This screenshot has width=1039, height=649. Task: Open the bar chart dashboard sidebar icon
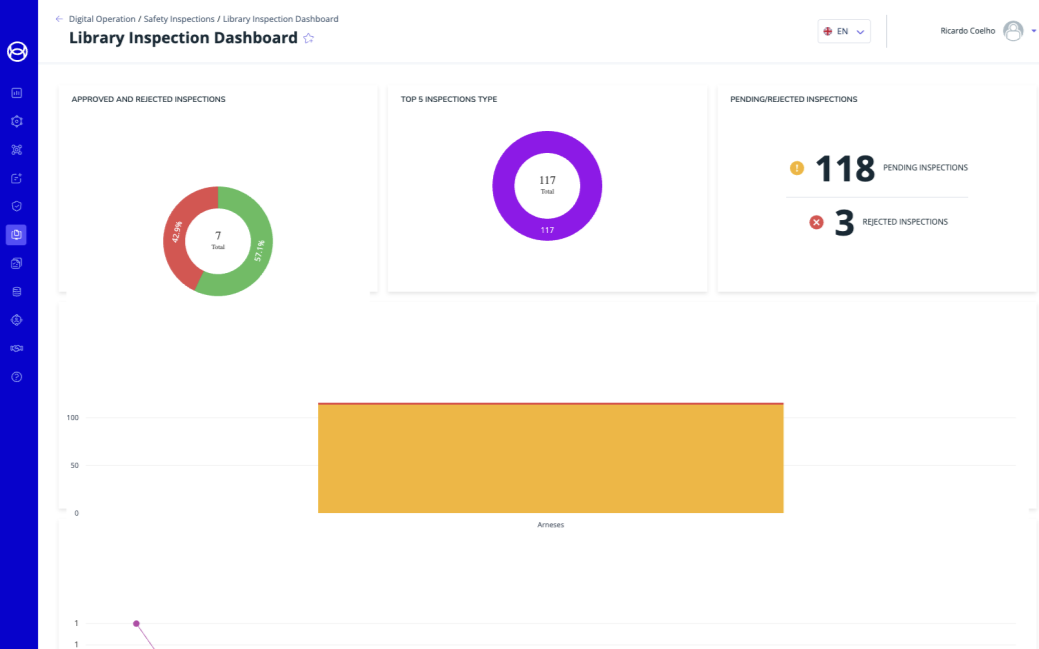[17, 93]
